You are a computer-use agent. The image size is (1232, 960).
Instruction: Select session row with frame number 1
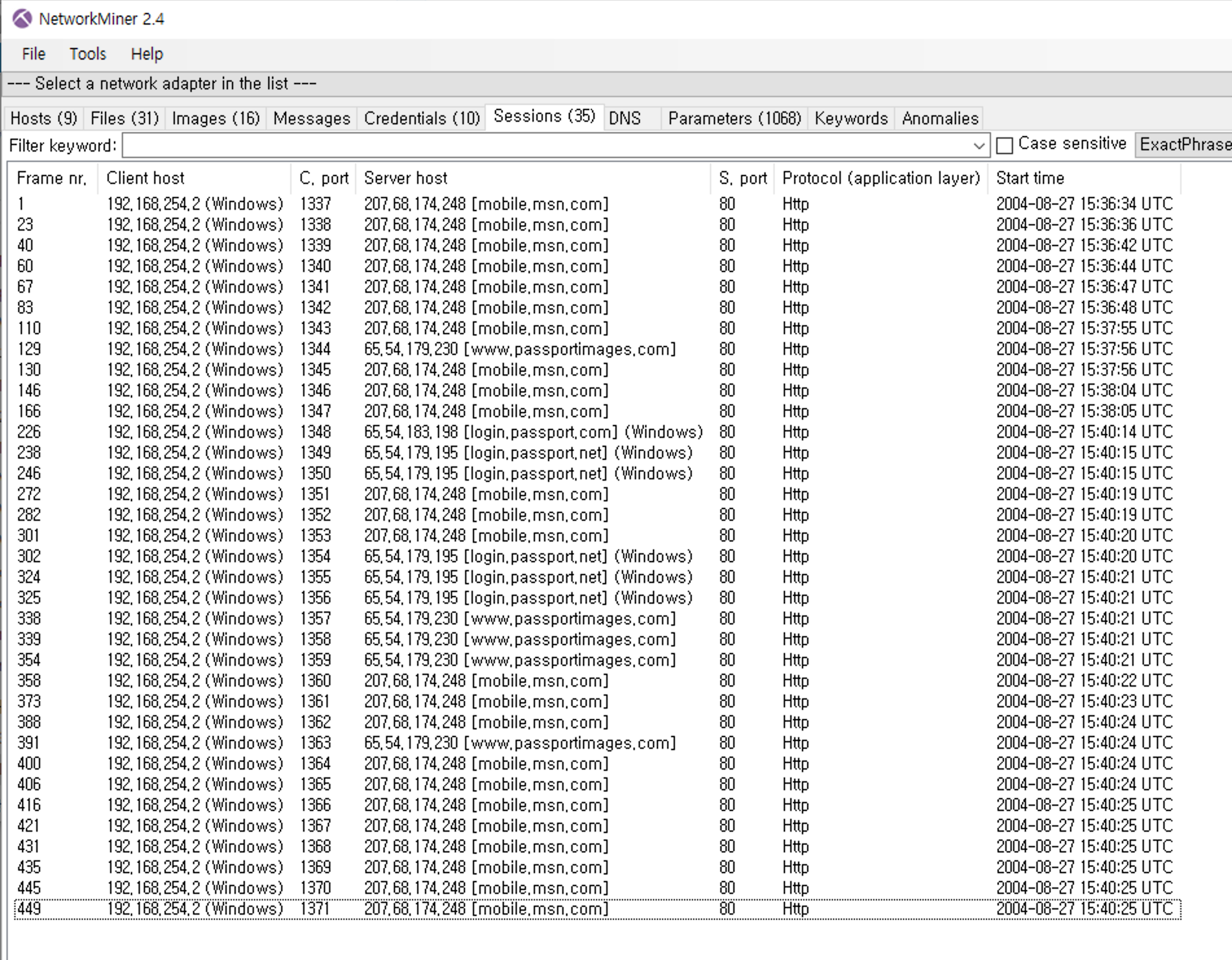pyautogui.click(x=597, y=204)
